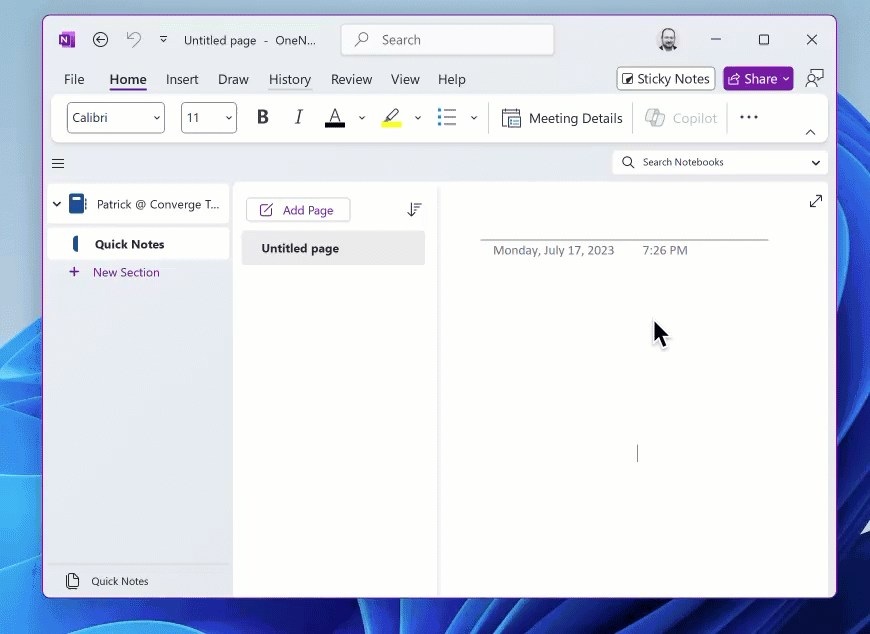The height and width of the screenshot is (634, 870).
Task: Open the Calibri font name dropdown
Action: [x=115, y=118]
